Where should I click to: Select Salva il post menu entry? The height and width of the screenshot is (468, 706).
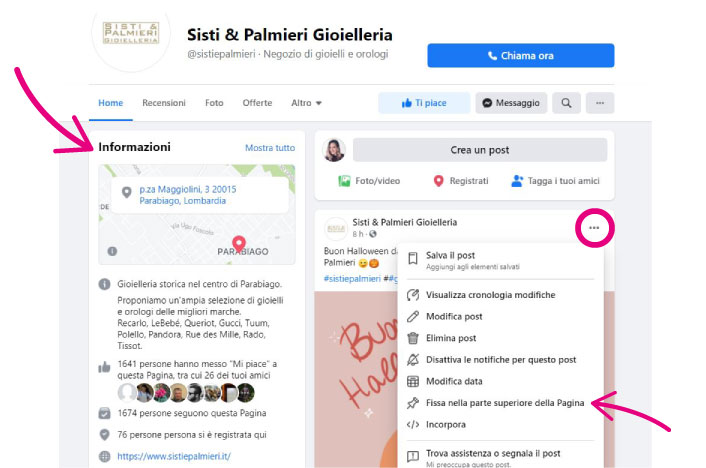coord(500,260)
